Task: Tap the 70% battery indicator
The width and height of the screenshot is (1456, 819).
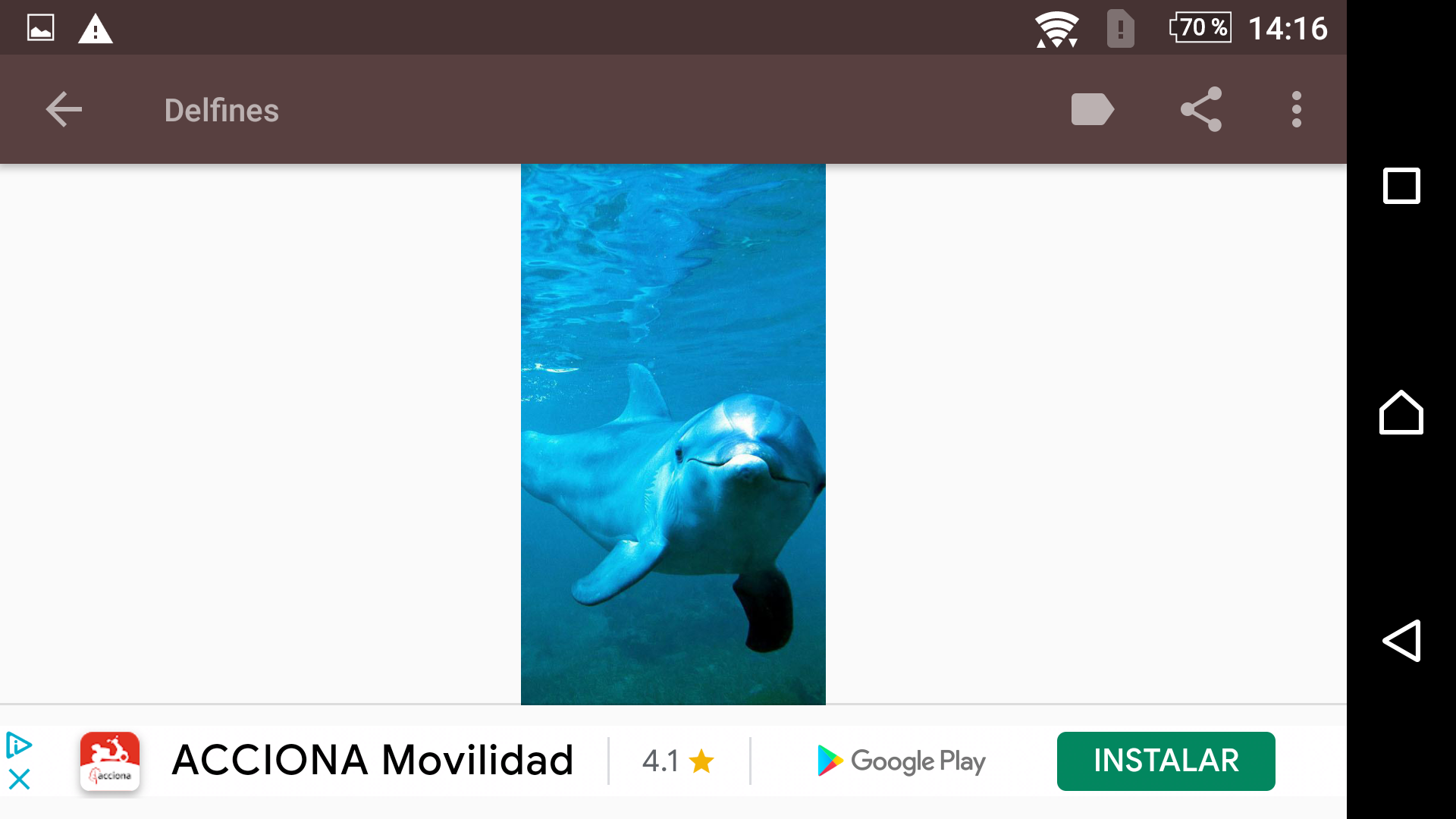Action: [x=1200, y=28]
